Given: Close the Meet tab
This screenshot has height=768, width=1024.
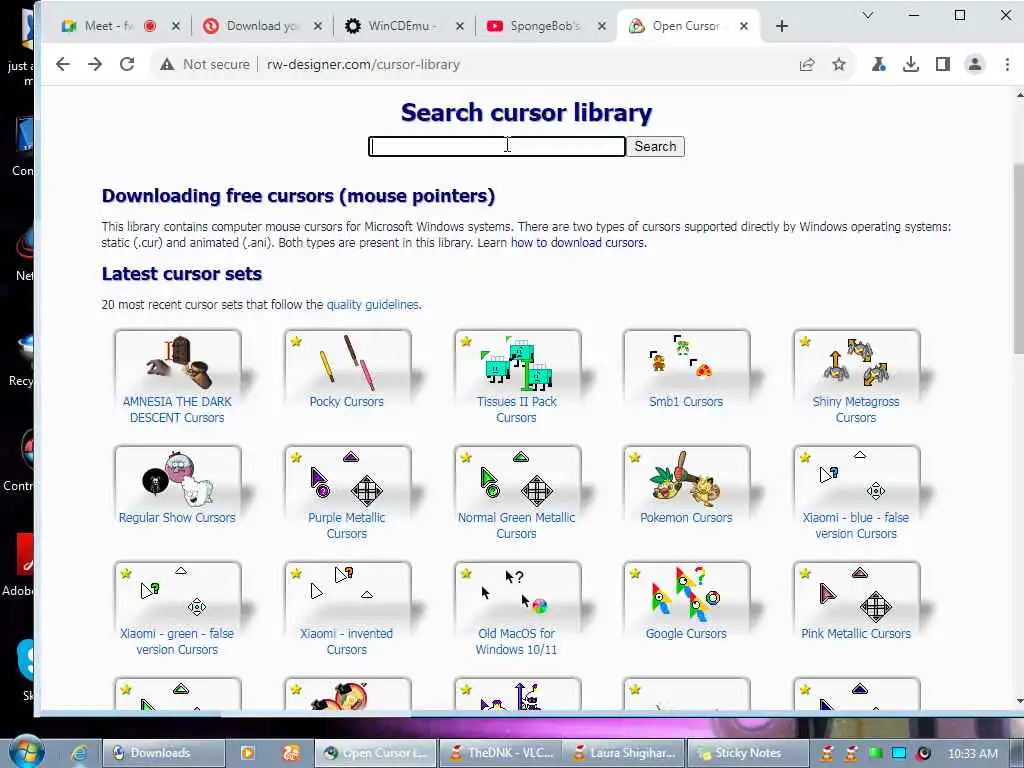Looking at the screenshot, I should 176,26.
